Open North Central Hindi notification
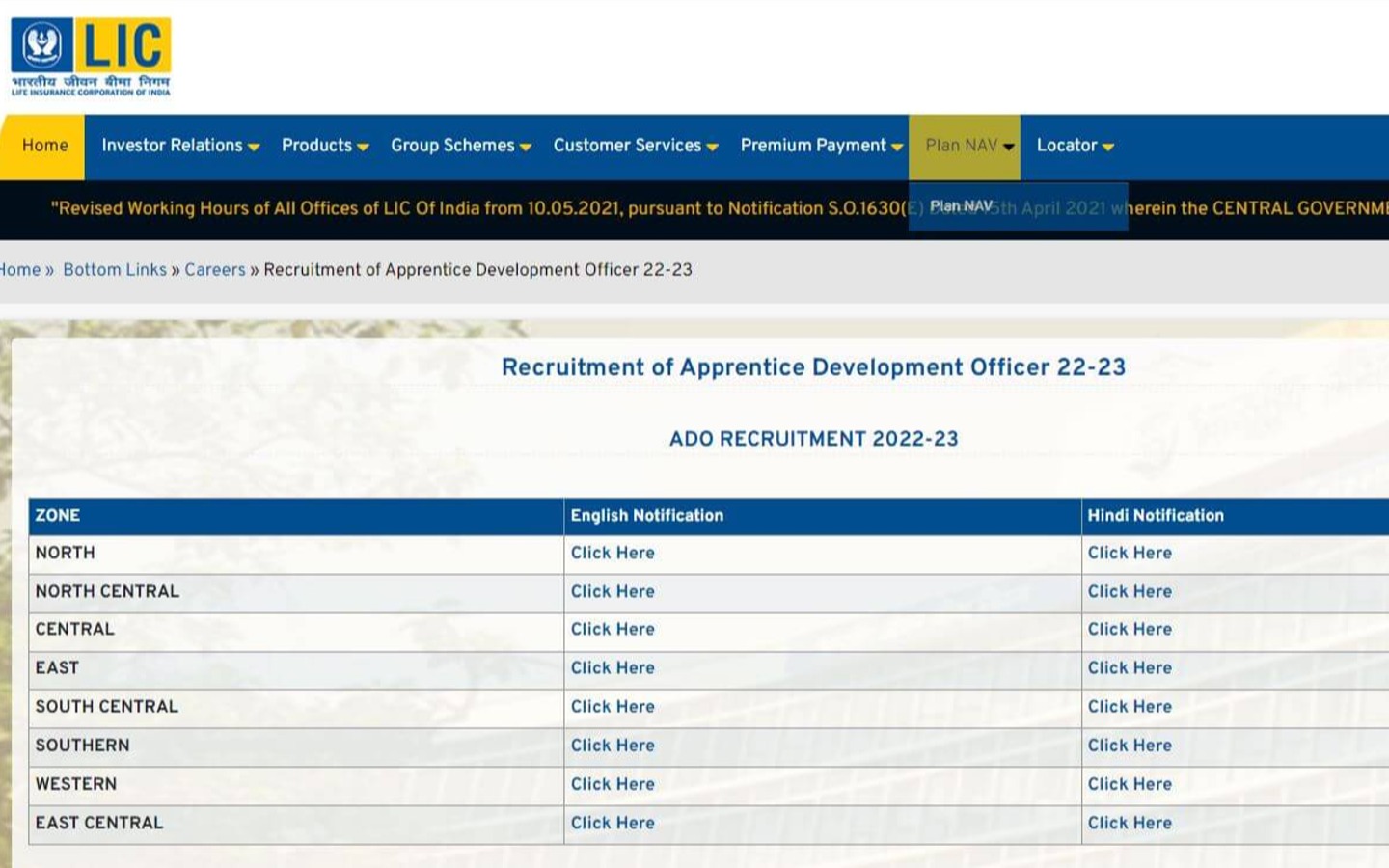 click(1130, 591)
